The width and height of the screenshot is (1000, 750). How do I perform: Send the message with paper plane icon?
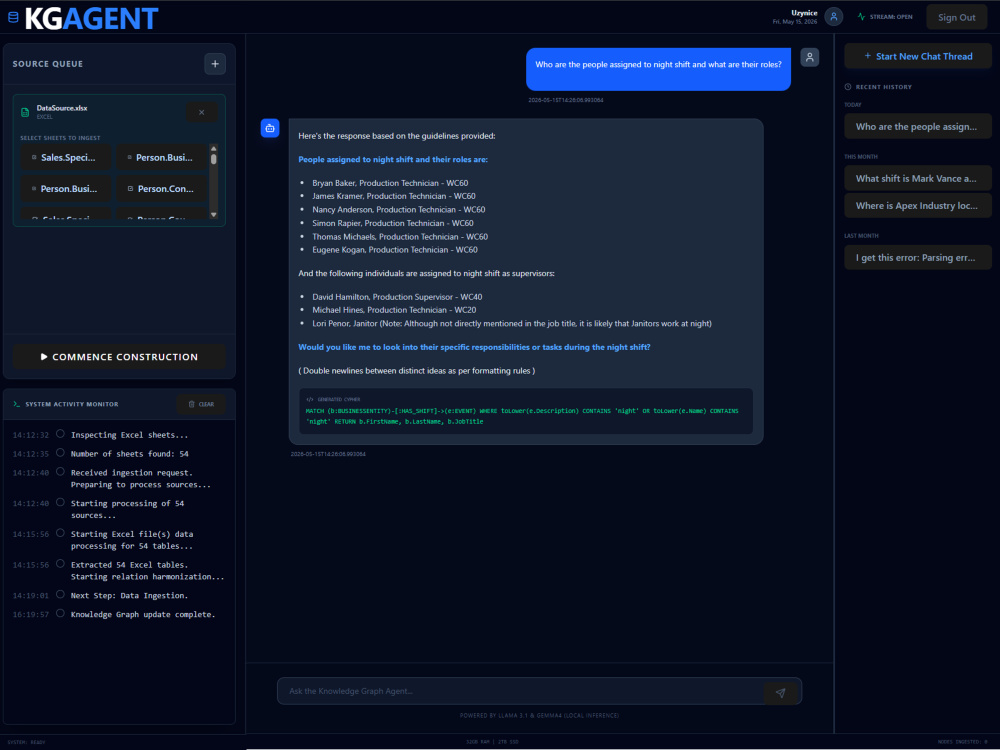click(x=781, y=693)
